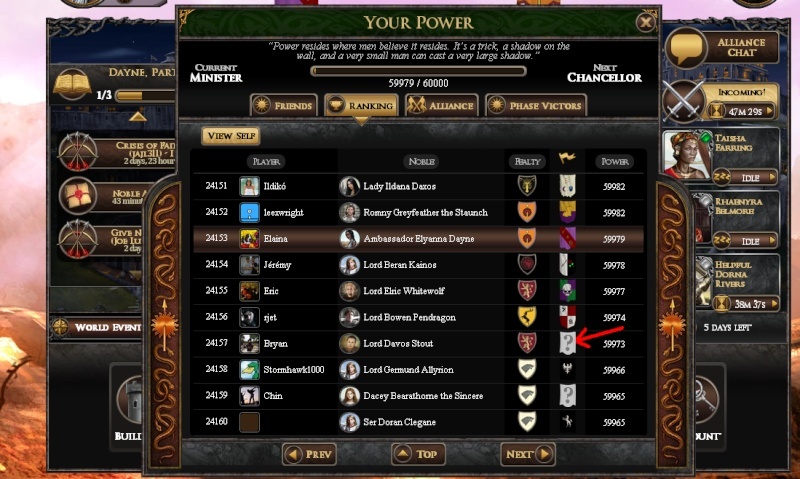
Task: Open the lore book icon
Action: coord(72,85)
